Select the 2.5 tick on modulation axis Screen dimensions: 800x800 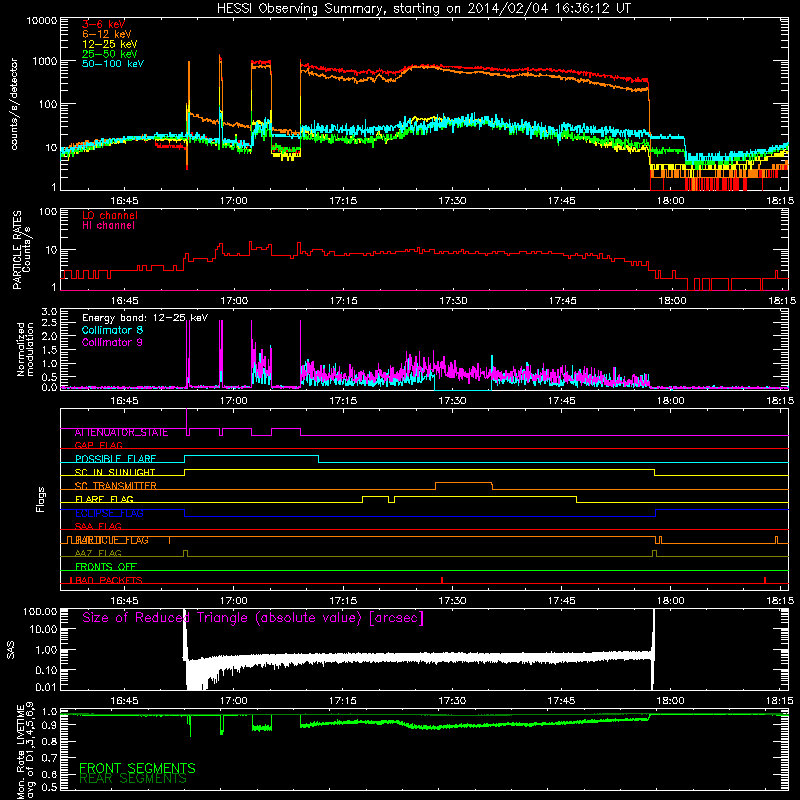click(49, 323)
